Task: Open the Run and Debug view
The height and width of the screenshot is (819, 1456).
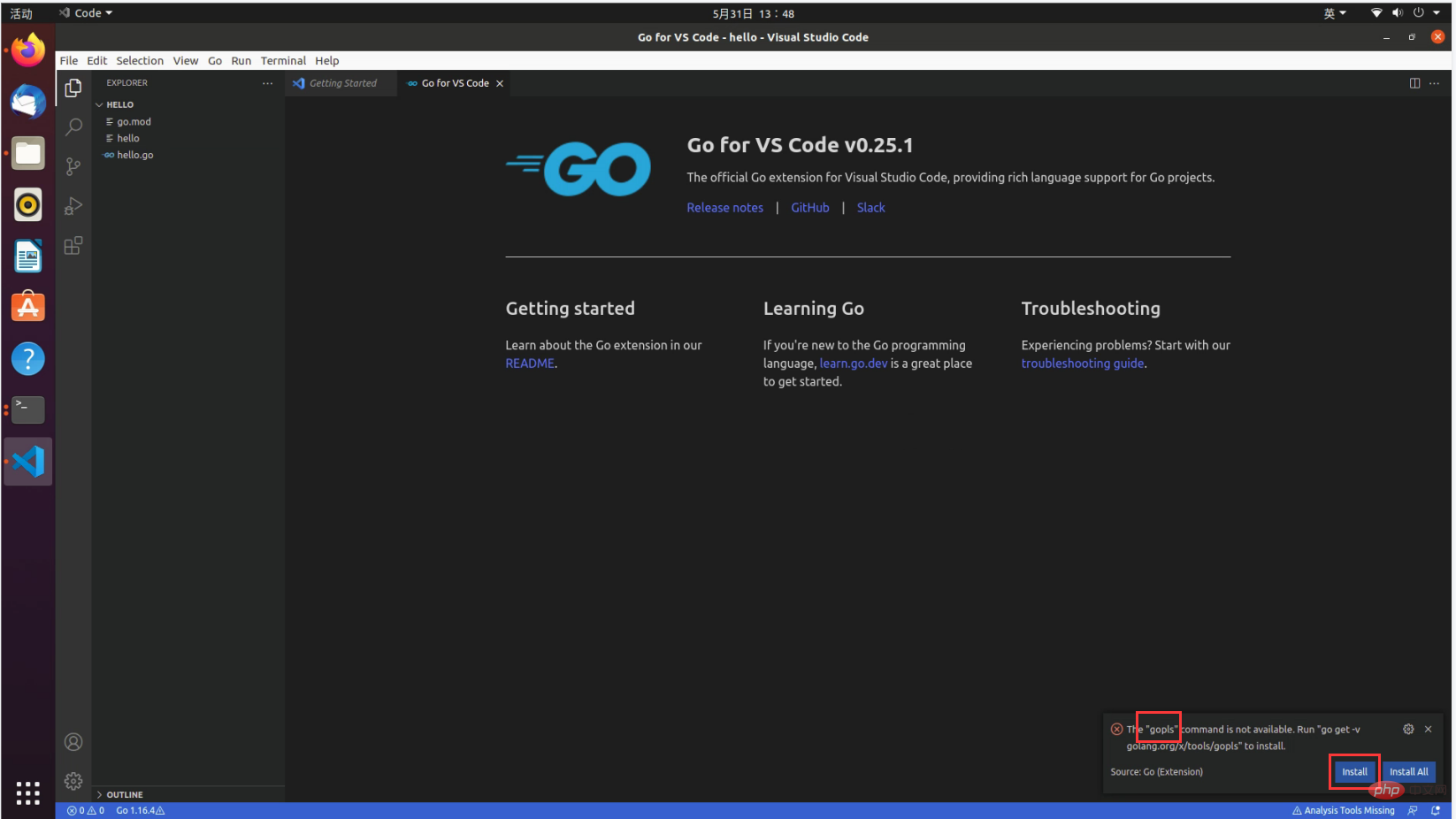Action: [73, 206]
